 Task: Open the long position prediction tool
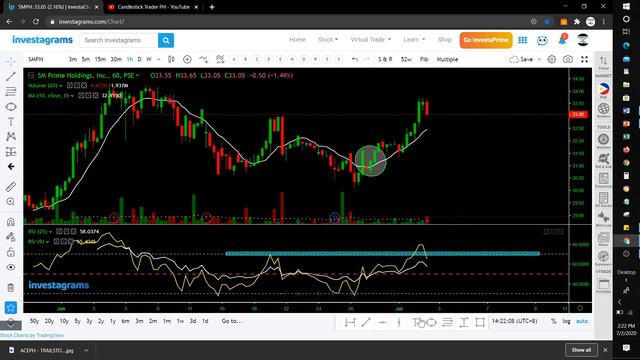pyautogui.click(x=11, y=152)
